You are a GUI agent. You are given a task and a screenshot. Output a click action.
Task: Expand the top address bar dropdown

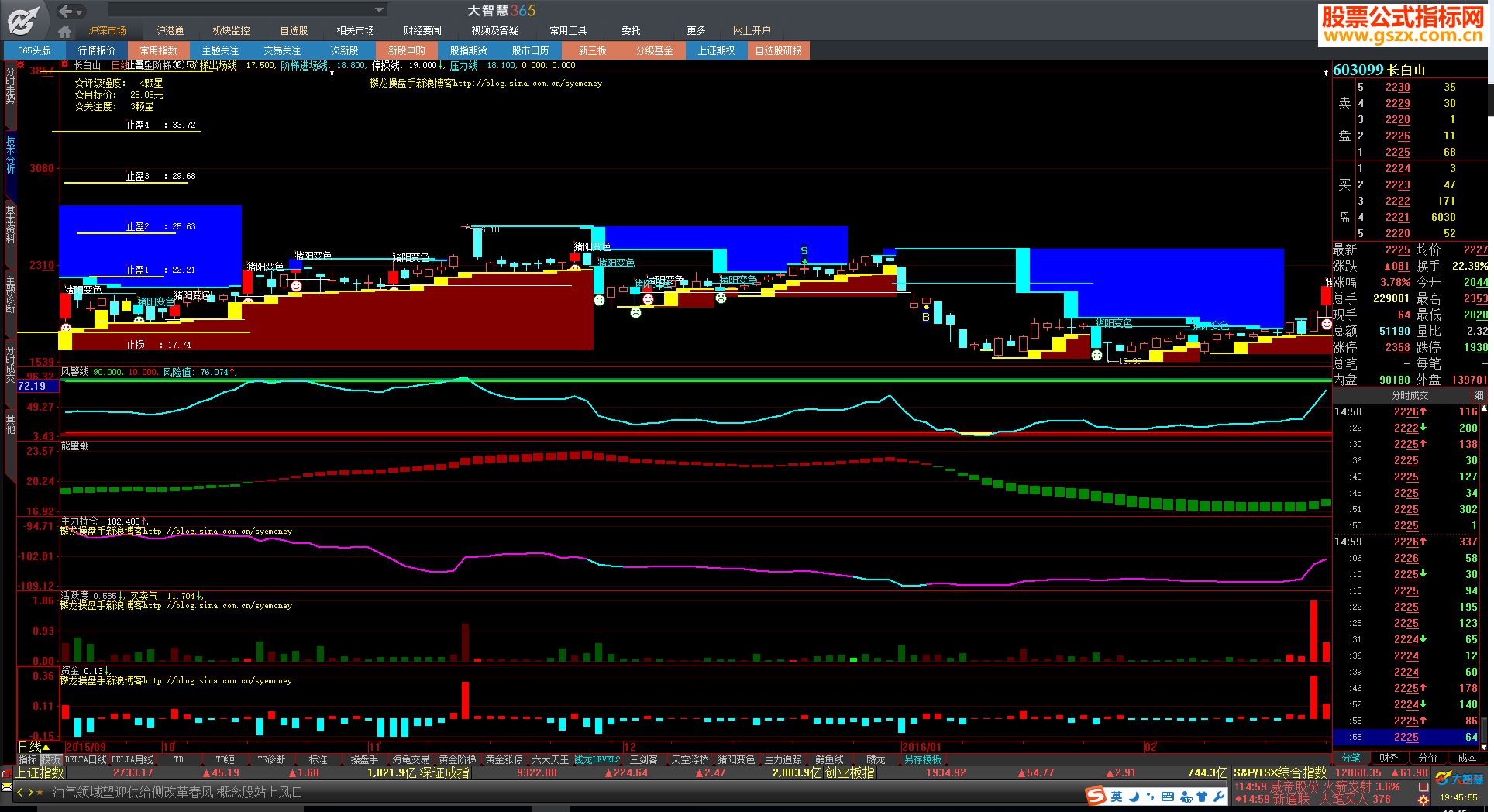tap(379, 10)
